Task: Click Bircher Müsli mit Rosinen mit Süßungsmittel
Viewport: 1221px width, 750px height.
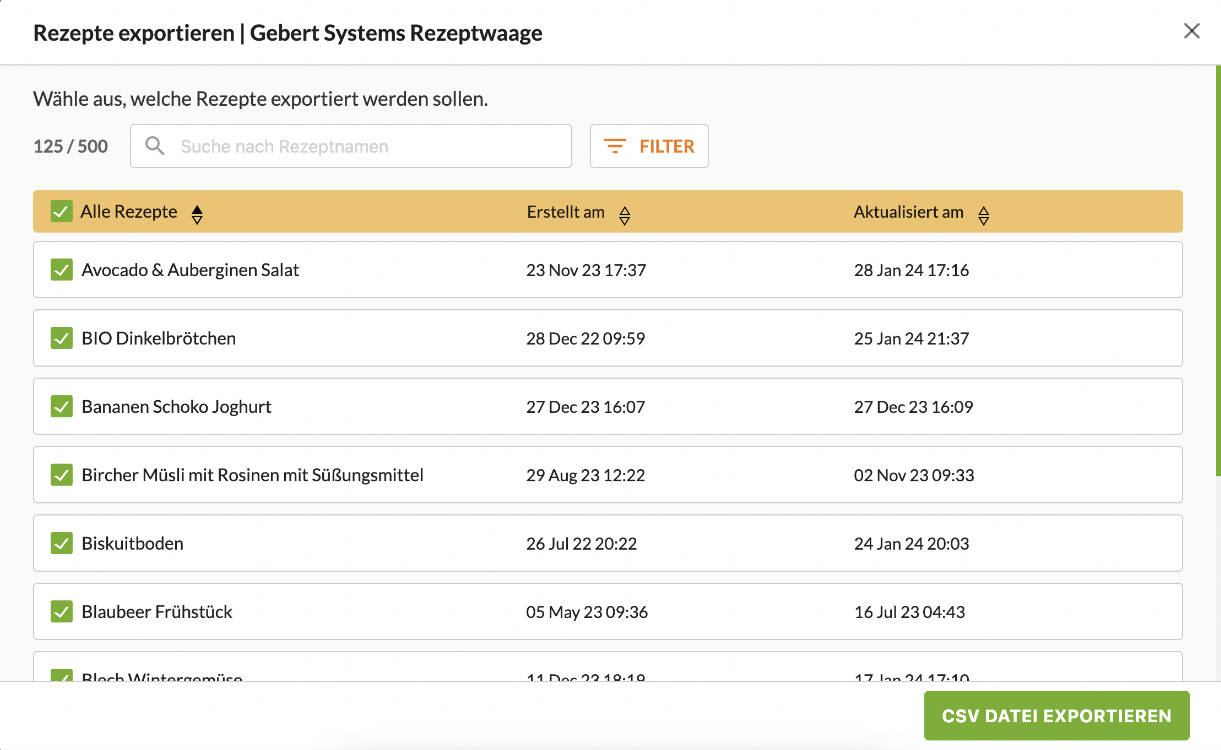Action: click(253, 475)
